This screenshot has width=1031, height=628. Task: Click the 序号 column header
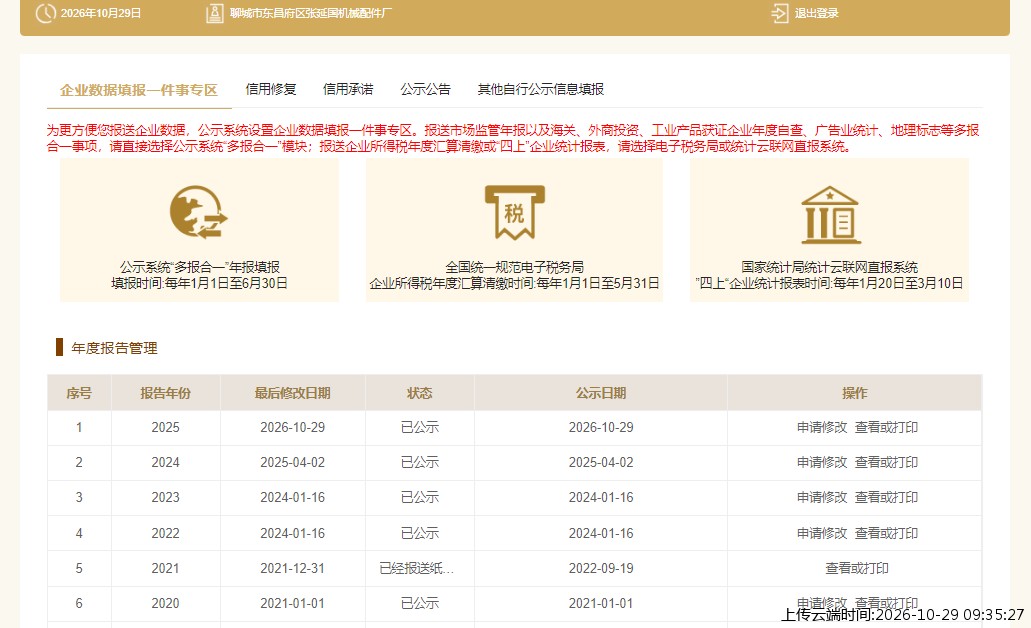pos(79,393)
